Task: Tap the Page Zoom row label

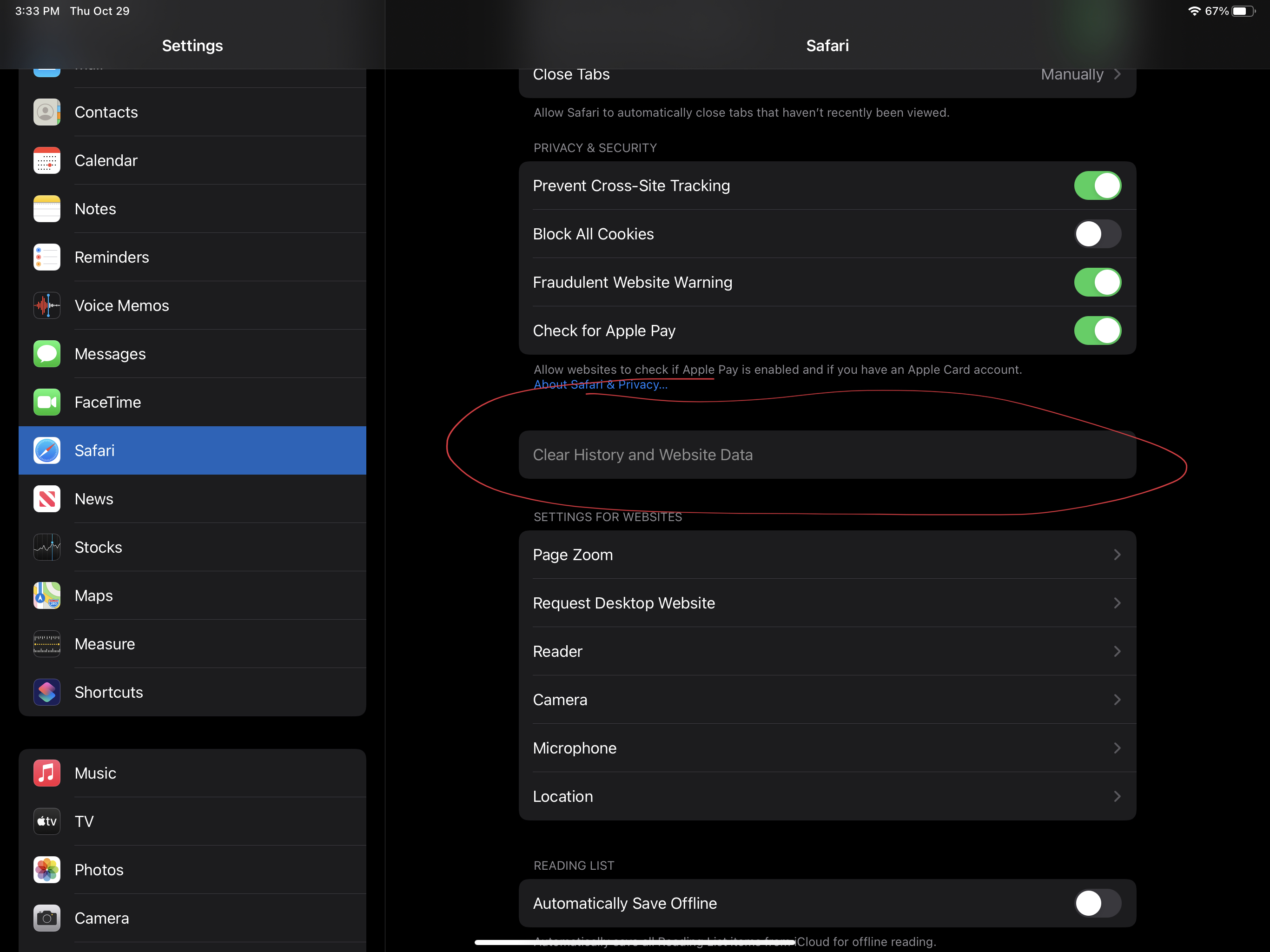Action: [x=573, y=555]
